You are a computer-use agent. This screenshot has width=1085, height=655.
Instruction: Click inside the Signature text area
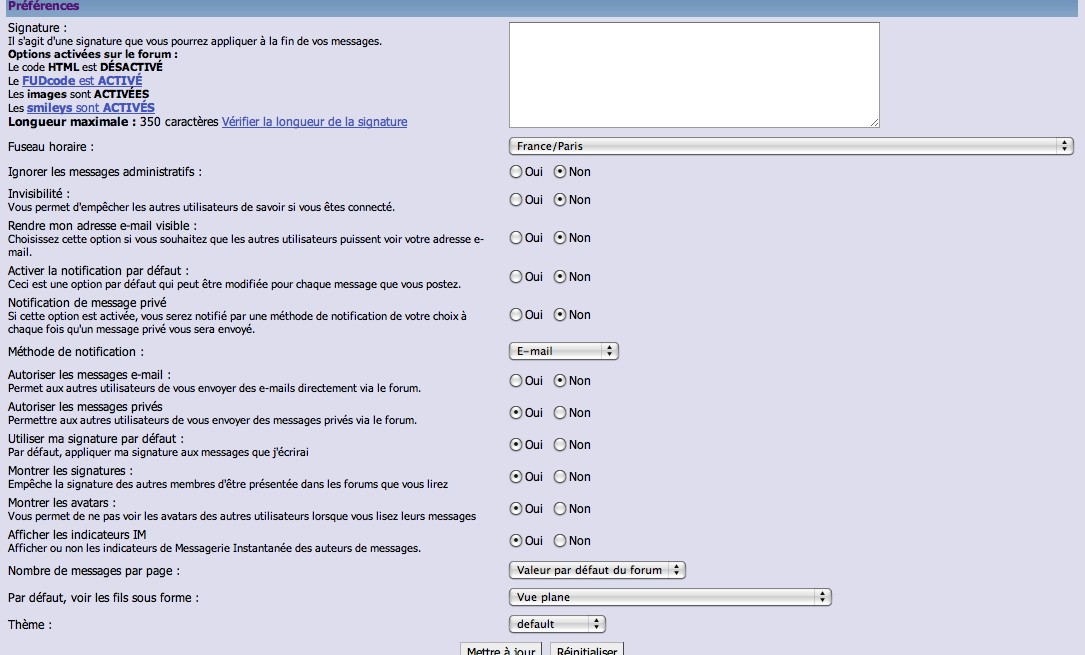point(694,75)
